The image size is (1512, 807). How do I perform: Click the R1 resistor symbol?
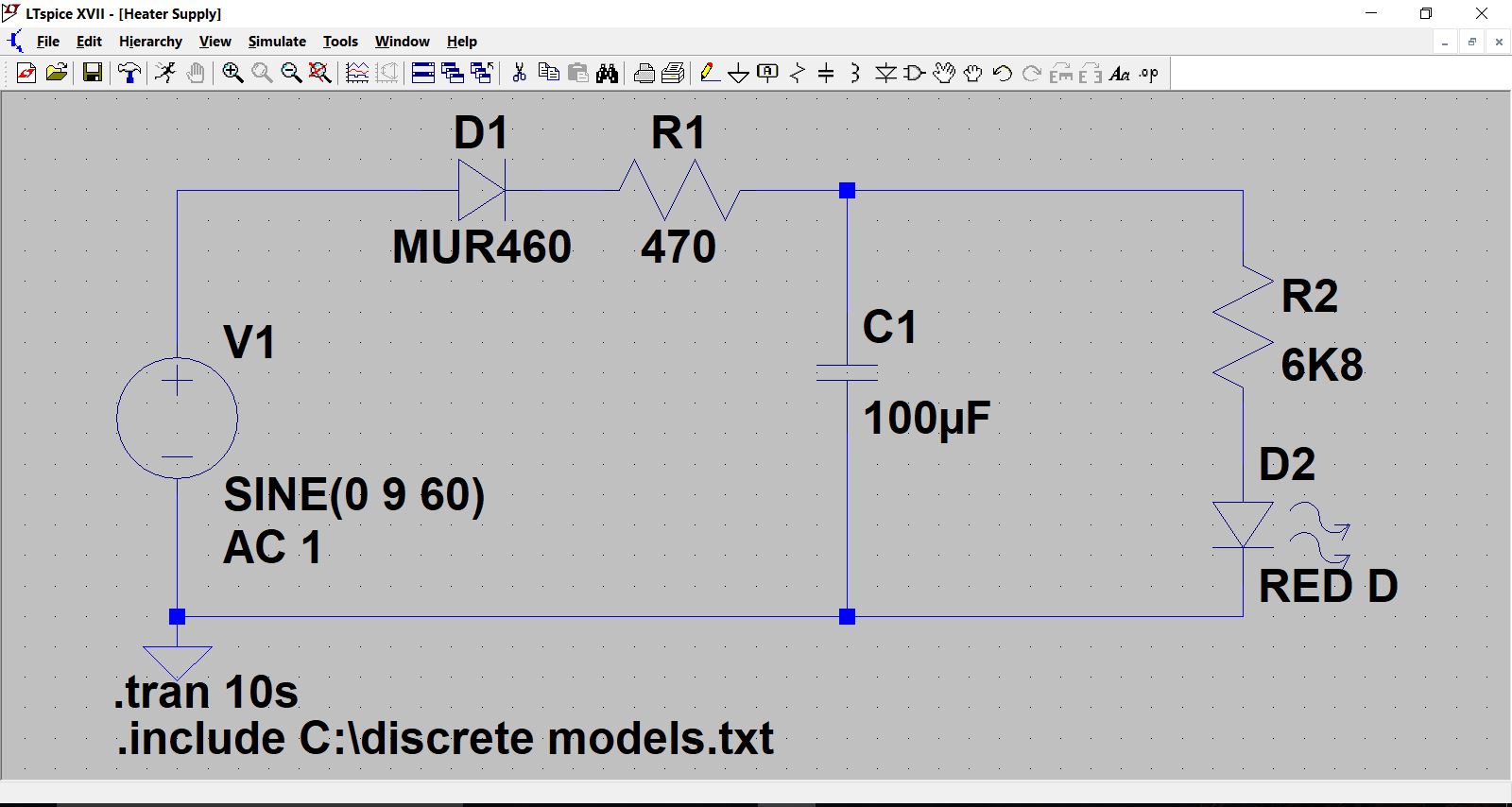[x=679, y=190]
